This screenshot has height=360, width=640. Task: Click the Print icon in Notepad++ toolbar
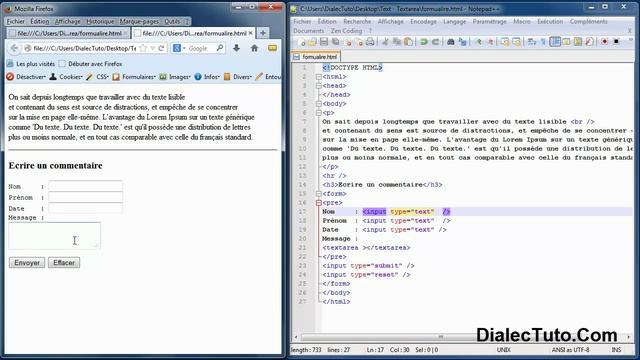pyautogui.click(x=370, y=42)
